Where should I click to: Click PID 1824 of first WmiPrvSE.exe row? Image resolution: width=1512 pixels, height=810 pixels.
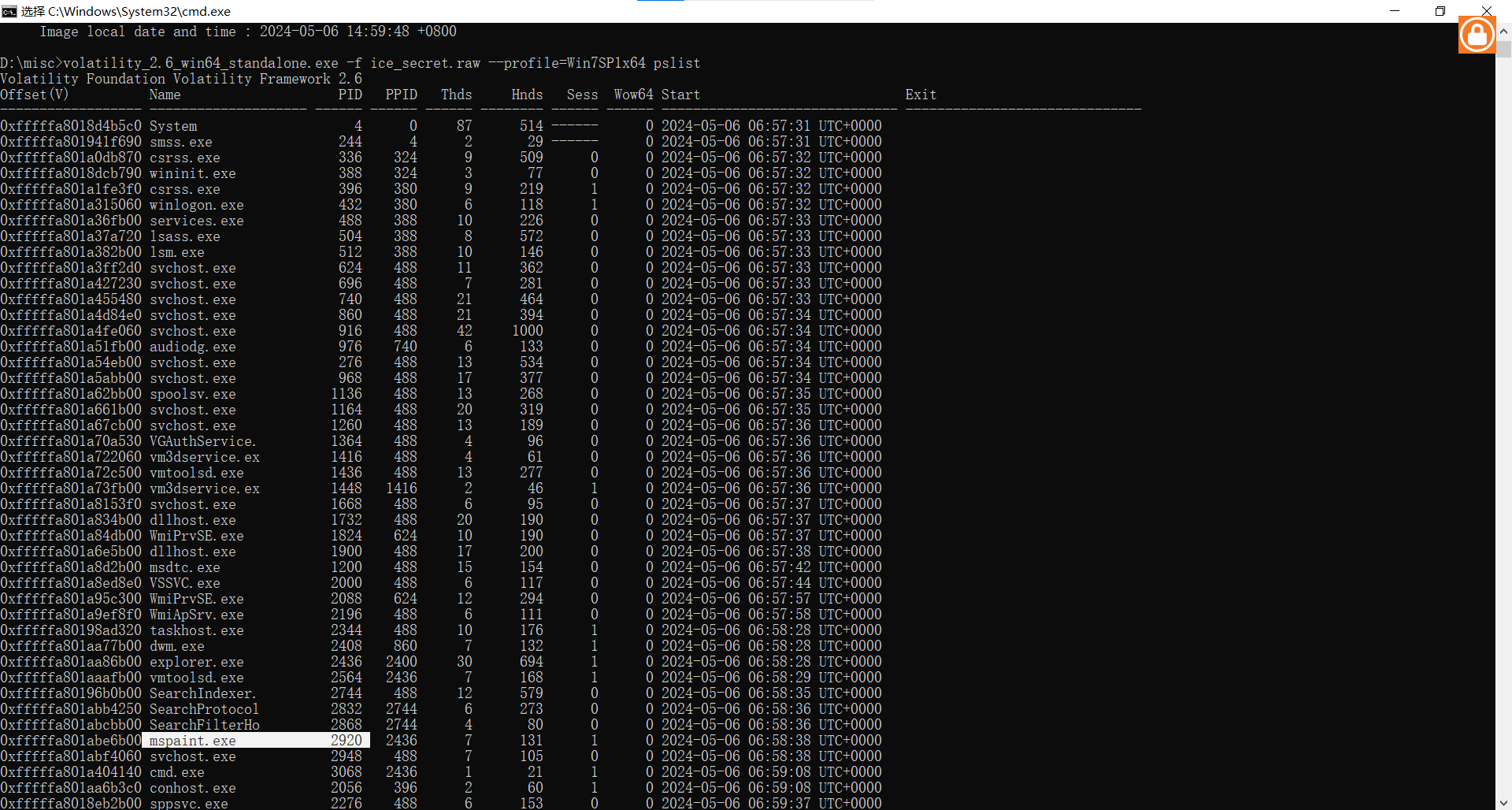(x=346, y=536)
